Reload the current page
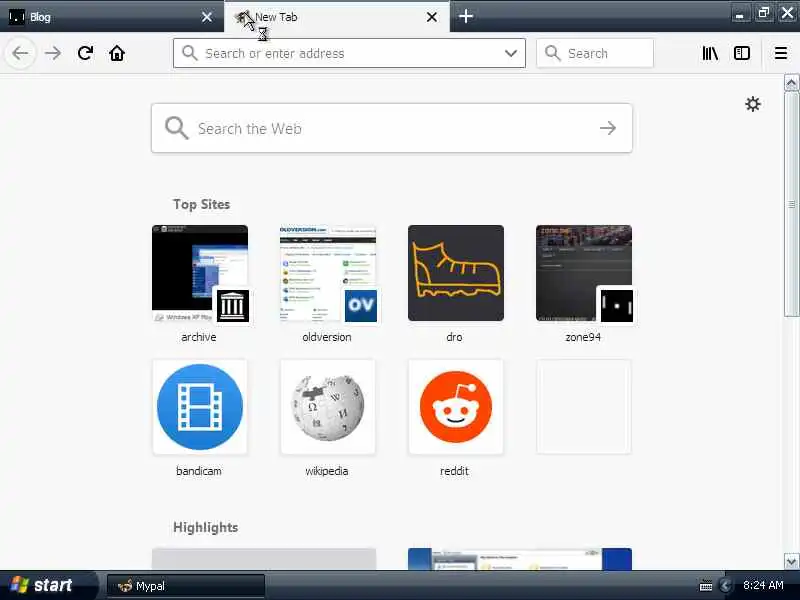Viewport: 800px width, 600px height. pos(85,53)
